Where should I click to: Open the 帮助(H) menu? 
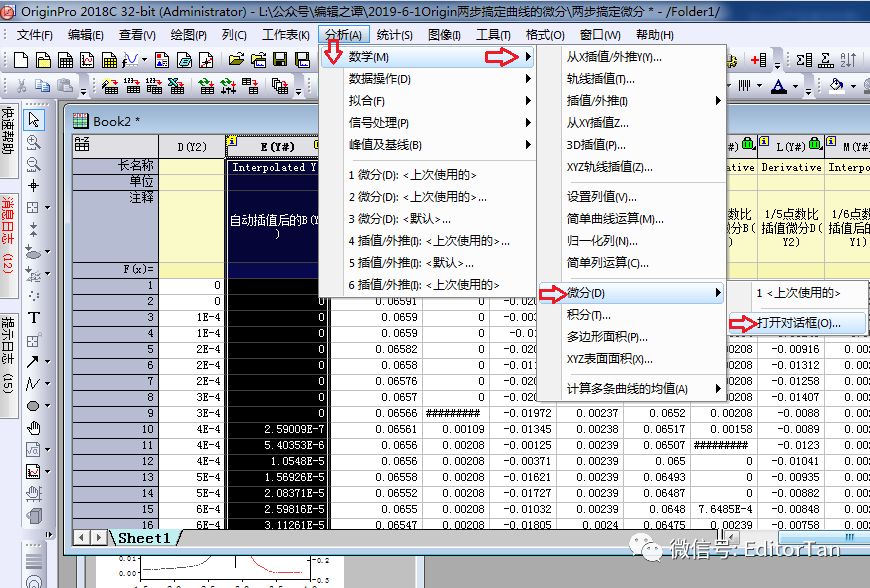pyautogui.click(x=655, y=35)
